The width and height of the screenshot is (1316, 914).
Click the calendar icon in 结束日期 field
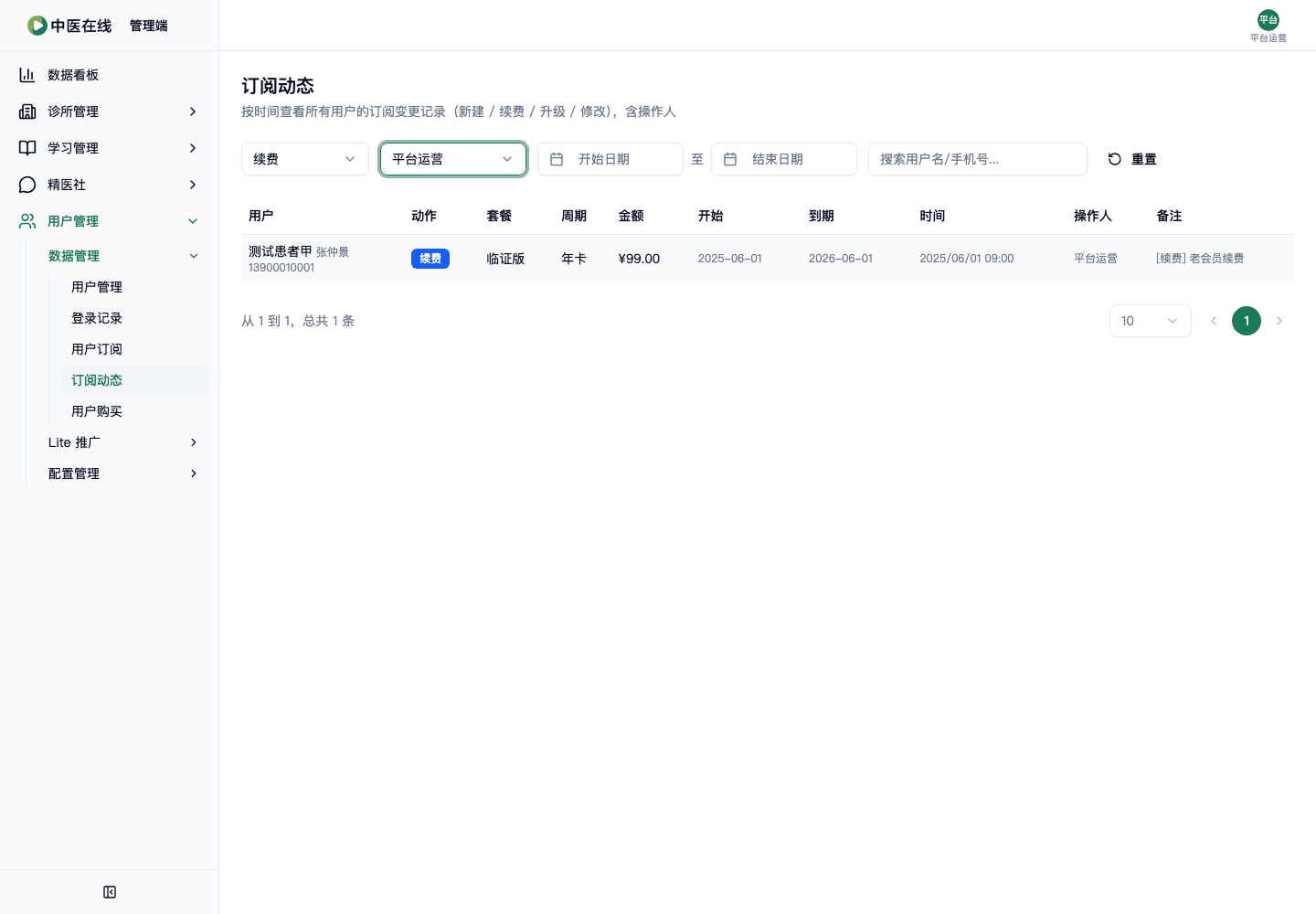click(730, 159)
